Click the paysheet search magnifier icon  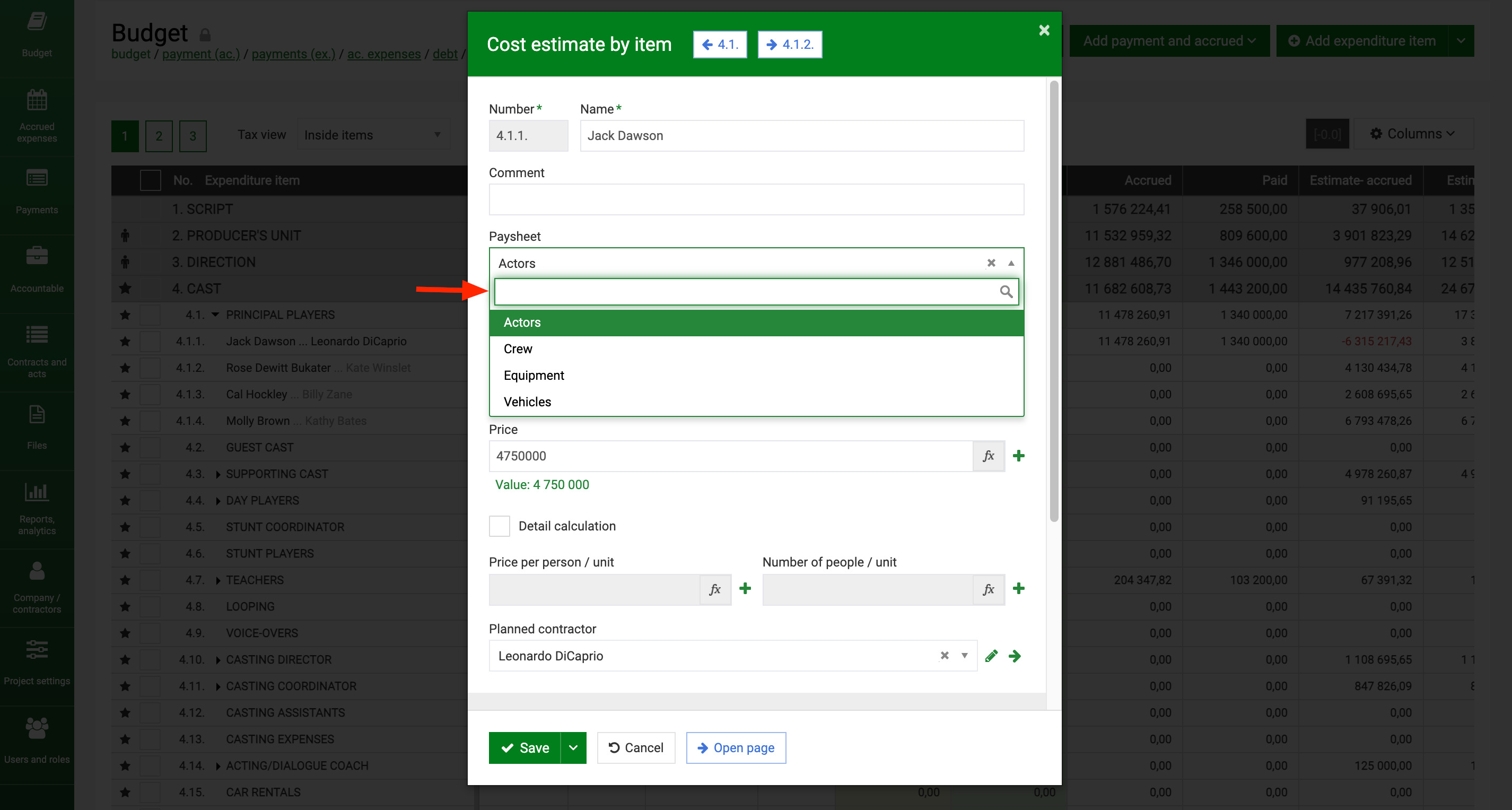1006,292
